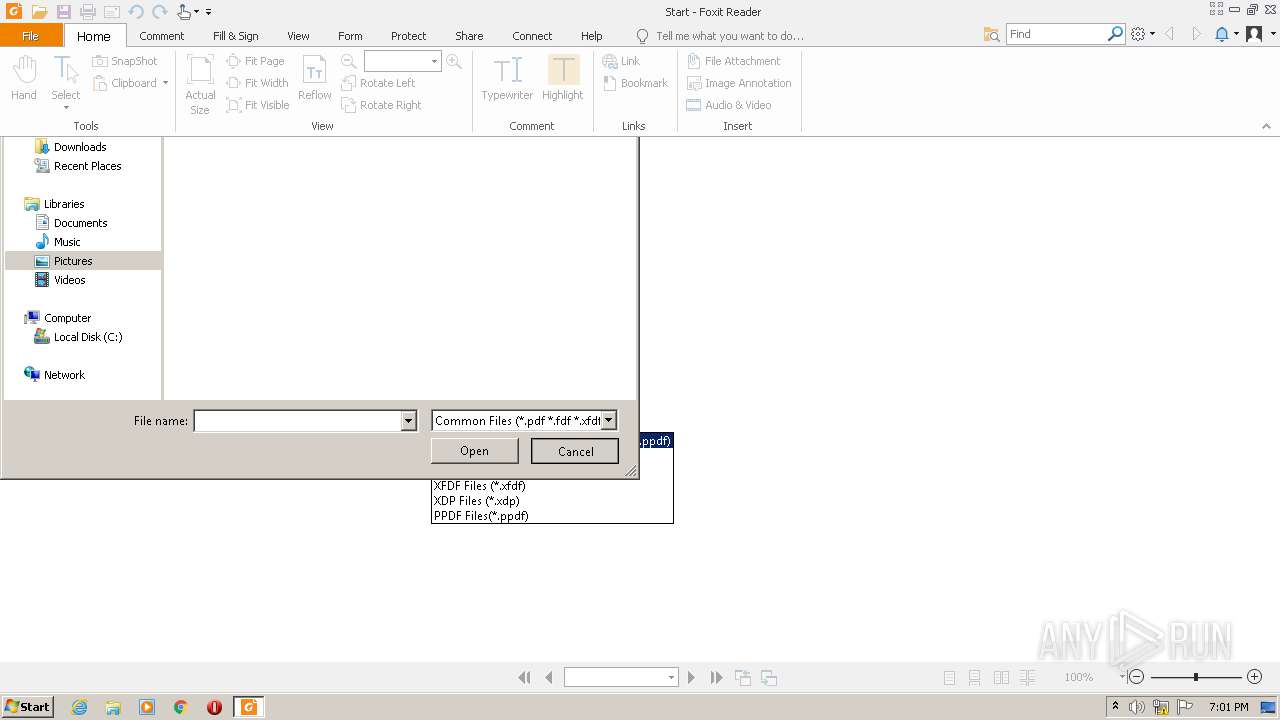
Task: Open the File name dropdown arrow
Action: pyautogui.click(x=408, y=421)
